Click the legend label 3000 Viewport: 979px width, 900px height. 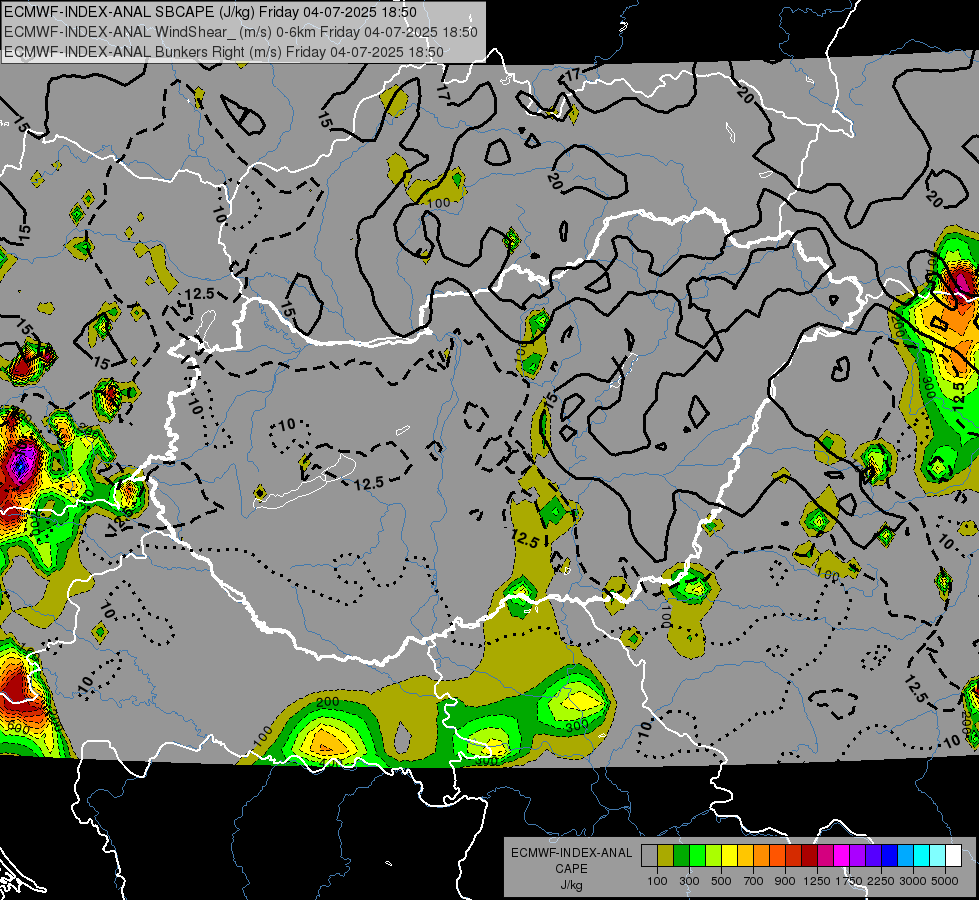pyautogui.click(x=913, y=881)
